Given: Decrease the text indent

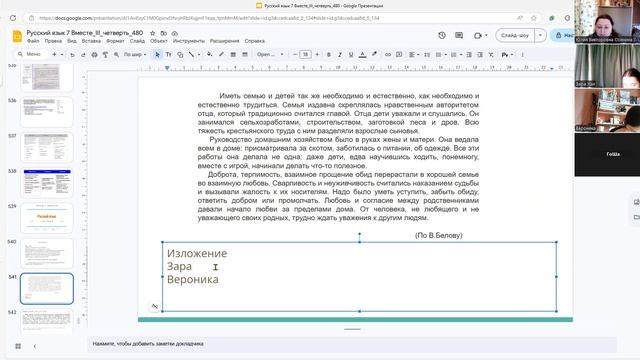Looking at the screenshot, I should coord(469,55).
